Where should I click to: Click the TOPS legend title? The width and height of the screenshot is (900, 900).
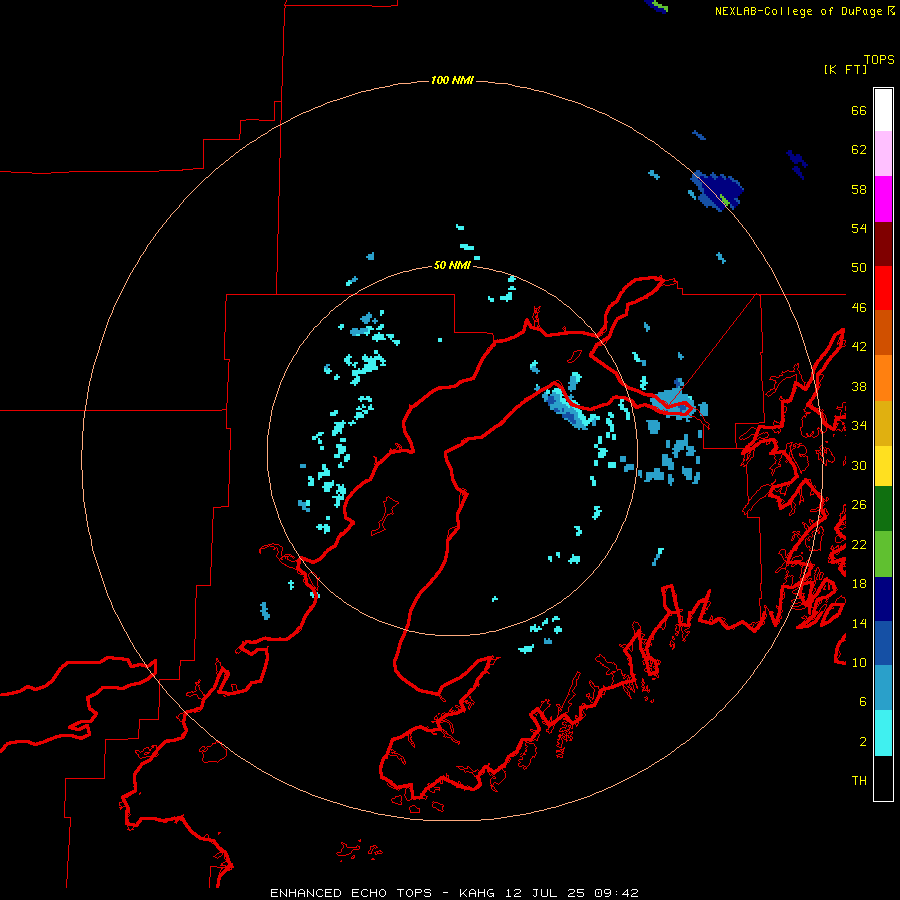click(x=879, y=60)
